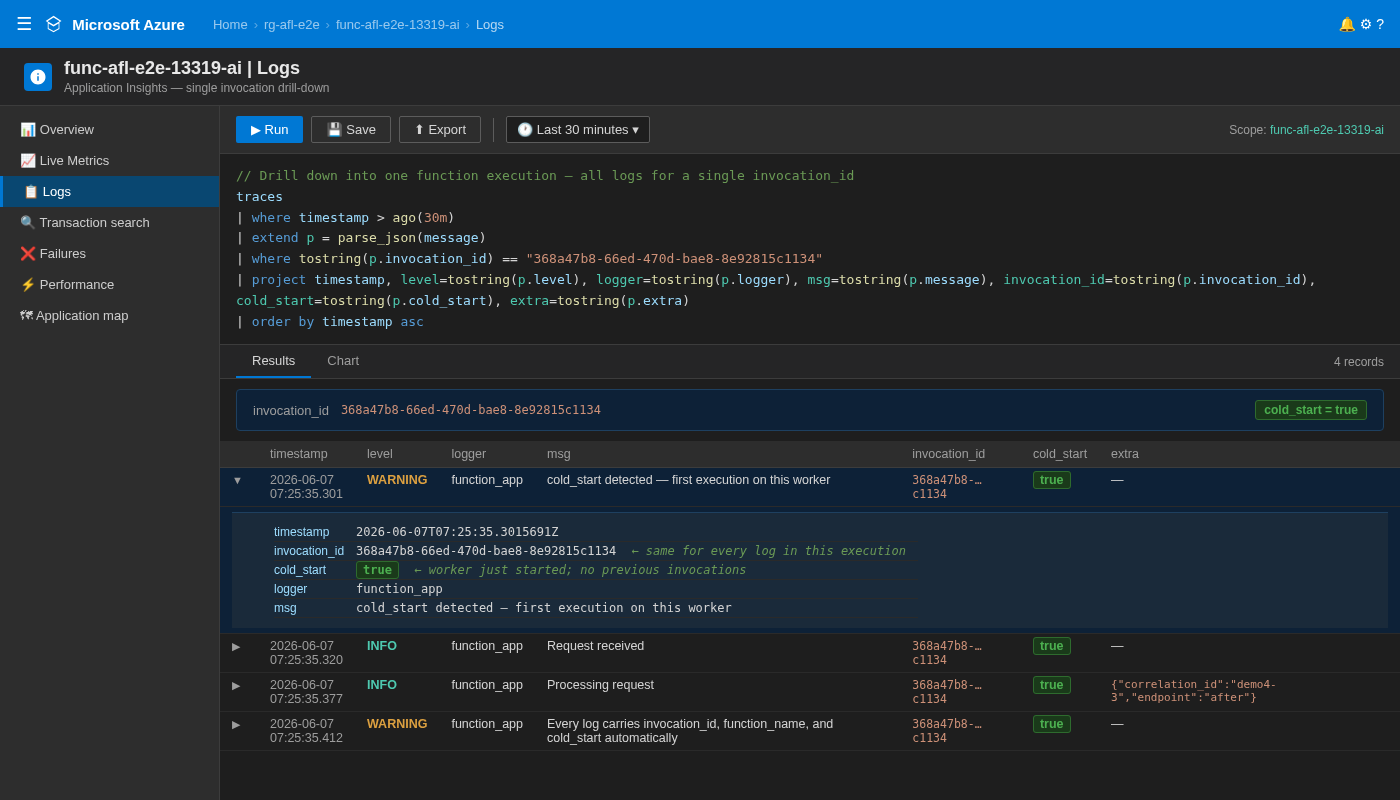Click the invocation_id value in summary banner
This screenshot has height=800, width=1400.
coord(471,410)
